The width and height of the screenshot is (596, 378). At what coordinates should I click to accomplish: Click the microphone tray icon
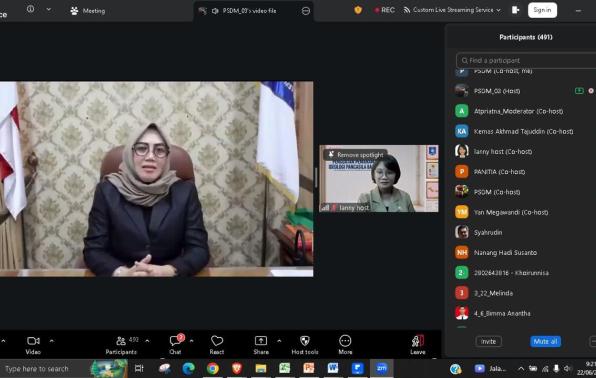[556, 368]
